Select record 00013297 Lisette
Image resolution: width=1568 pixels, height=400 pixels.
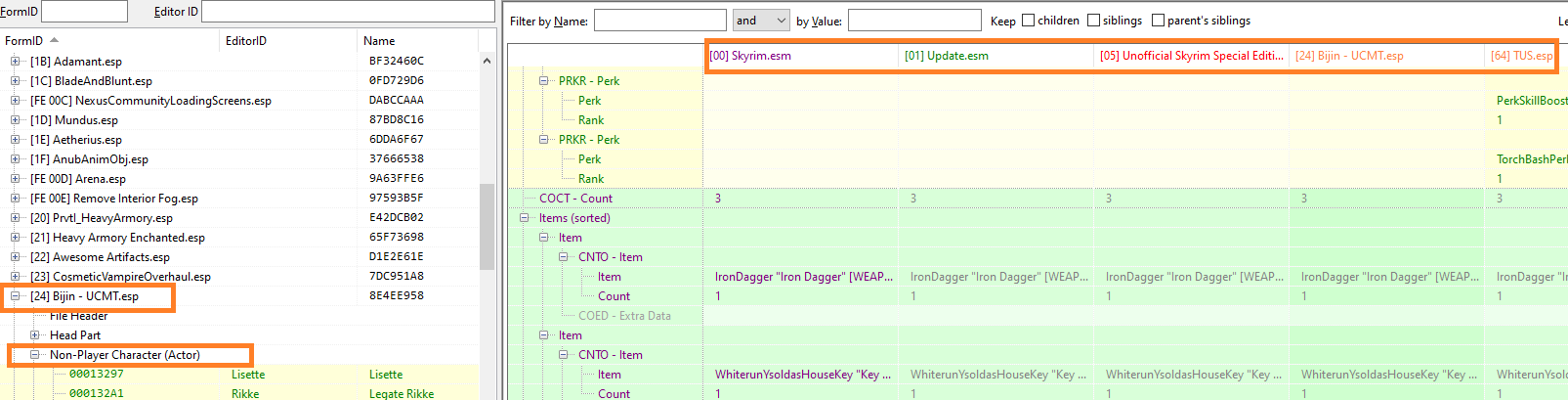[x=239, y=375]
